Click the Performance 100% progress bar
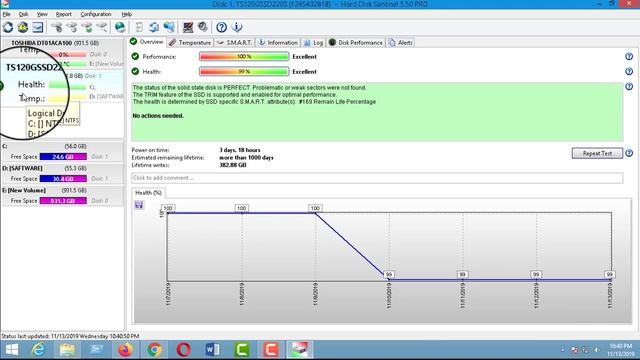640x360 pixels. (244, 56)
